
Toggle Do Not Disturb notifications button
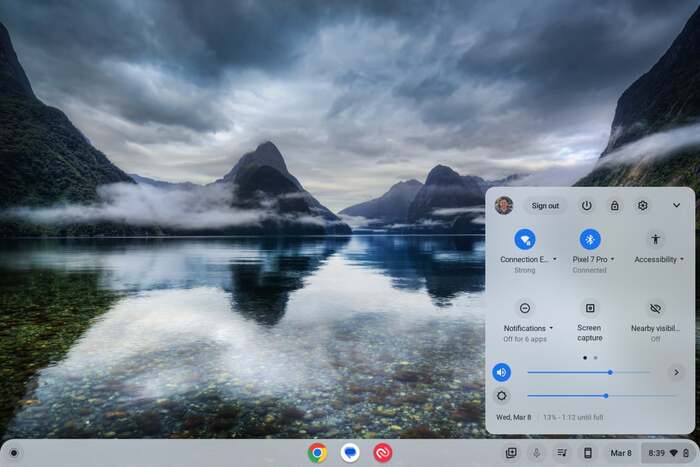tap(525, 308)
